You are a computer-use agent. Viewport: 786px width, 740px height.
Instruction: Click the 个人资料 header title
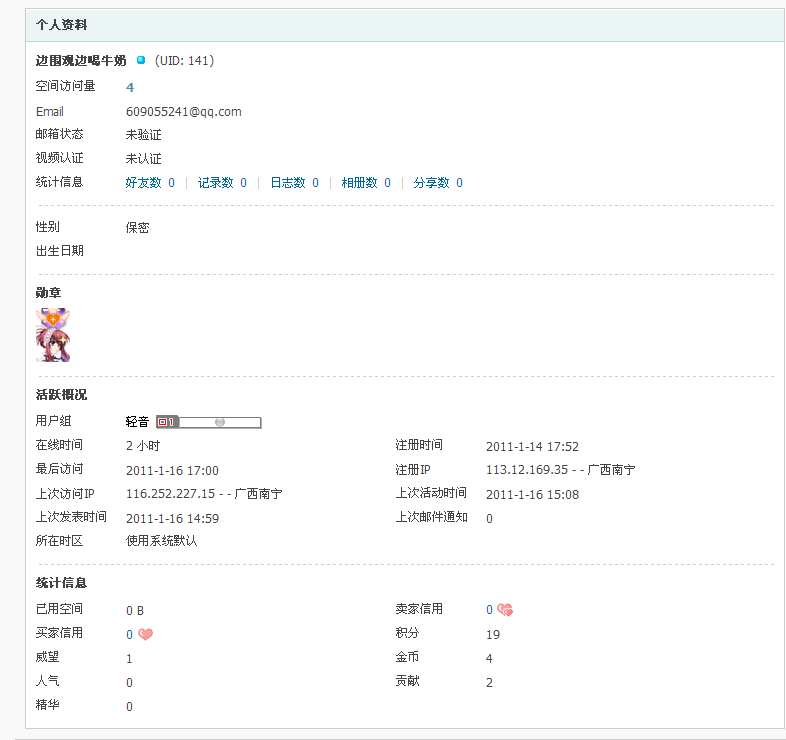coord(61,25)
